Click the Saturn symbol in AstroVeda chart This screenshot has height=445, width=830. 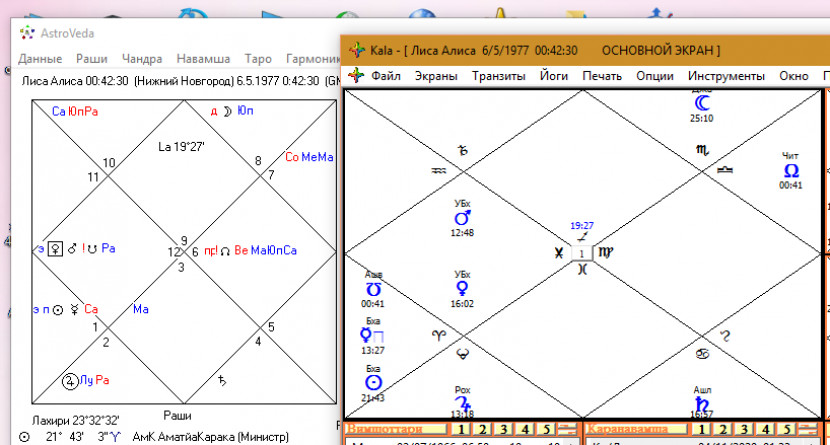coord(222,380)
